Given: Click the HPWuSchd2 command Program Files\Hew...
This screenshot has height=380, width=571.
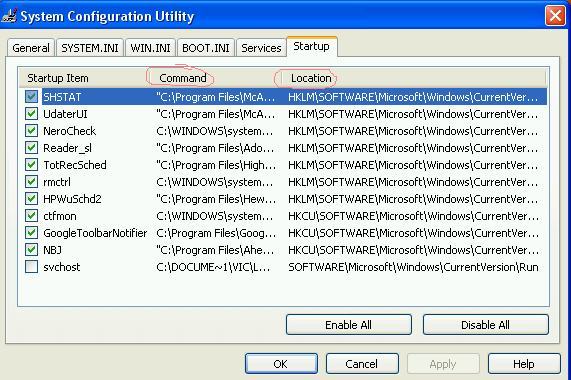Looking at the screenshot, I should pyautogui.click(x=216, y=199).
